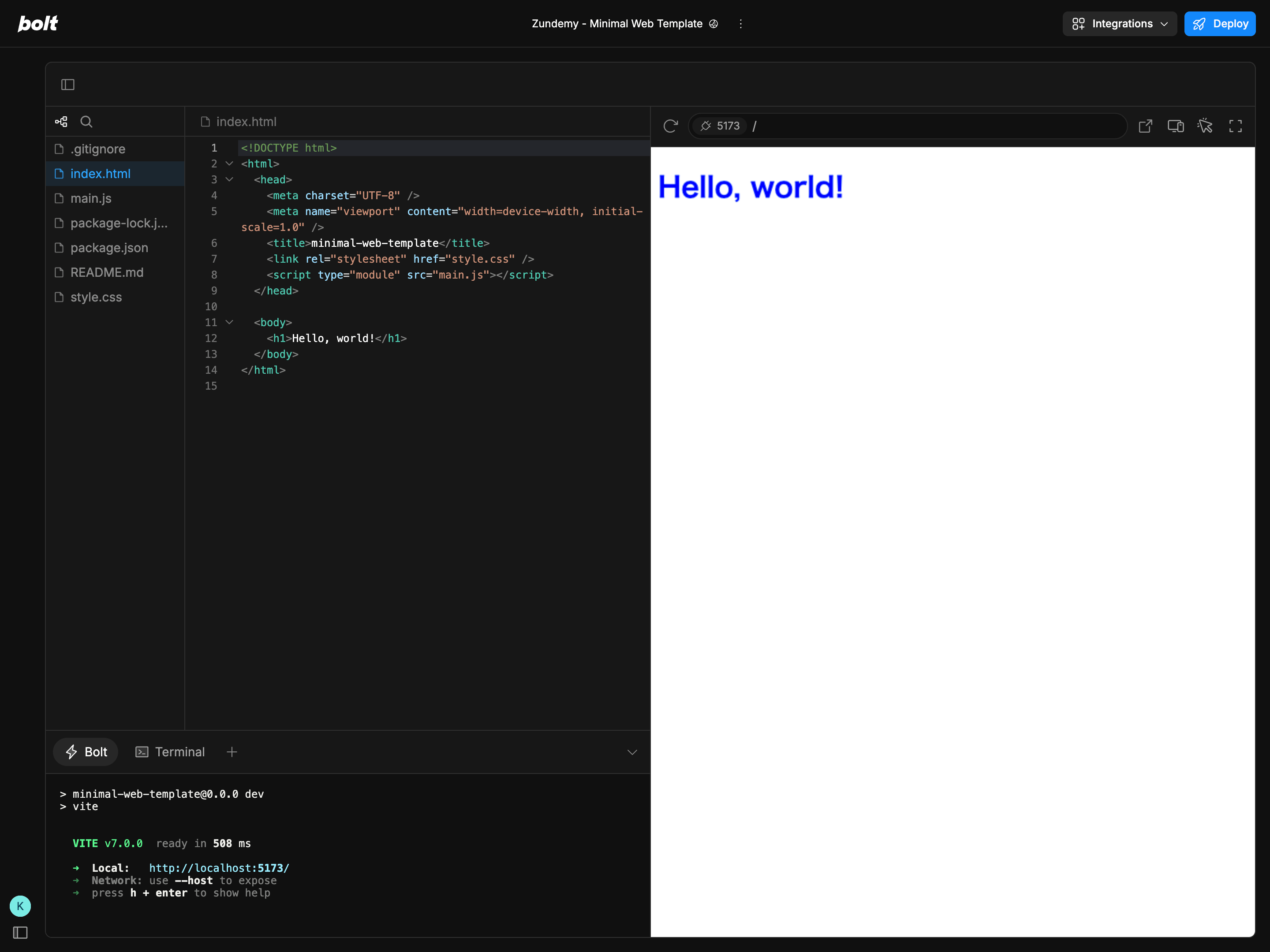Click the Hello, world! heading in preview
Screen dimensions: 1270x952
coord(751,187)
